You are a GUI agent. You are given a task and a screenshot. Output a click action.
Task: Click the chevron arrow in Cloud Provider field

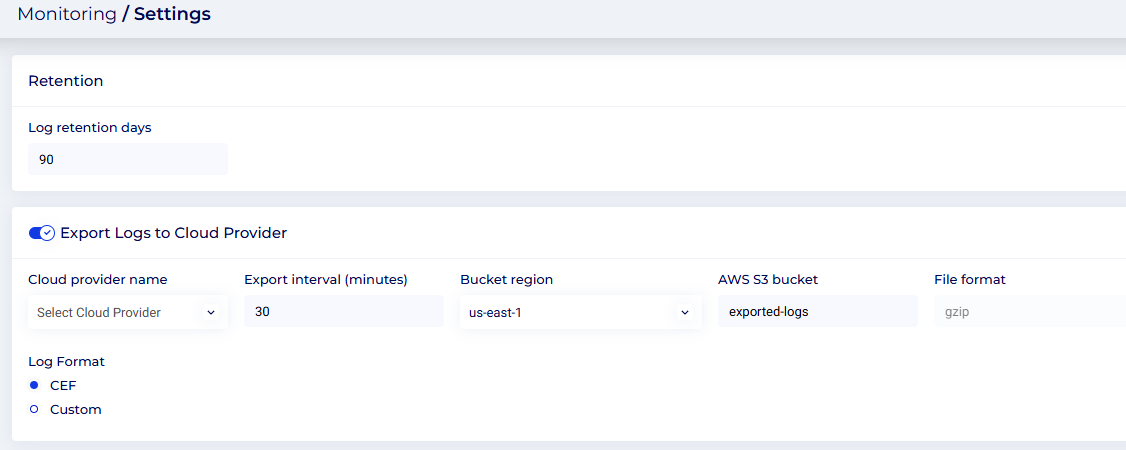pyautogui.click(x=211, y=312)
